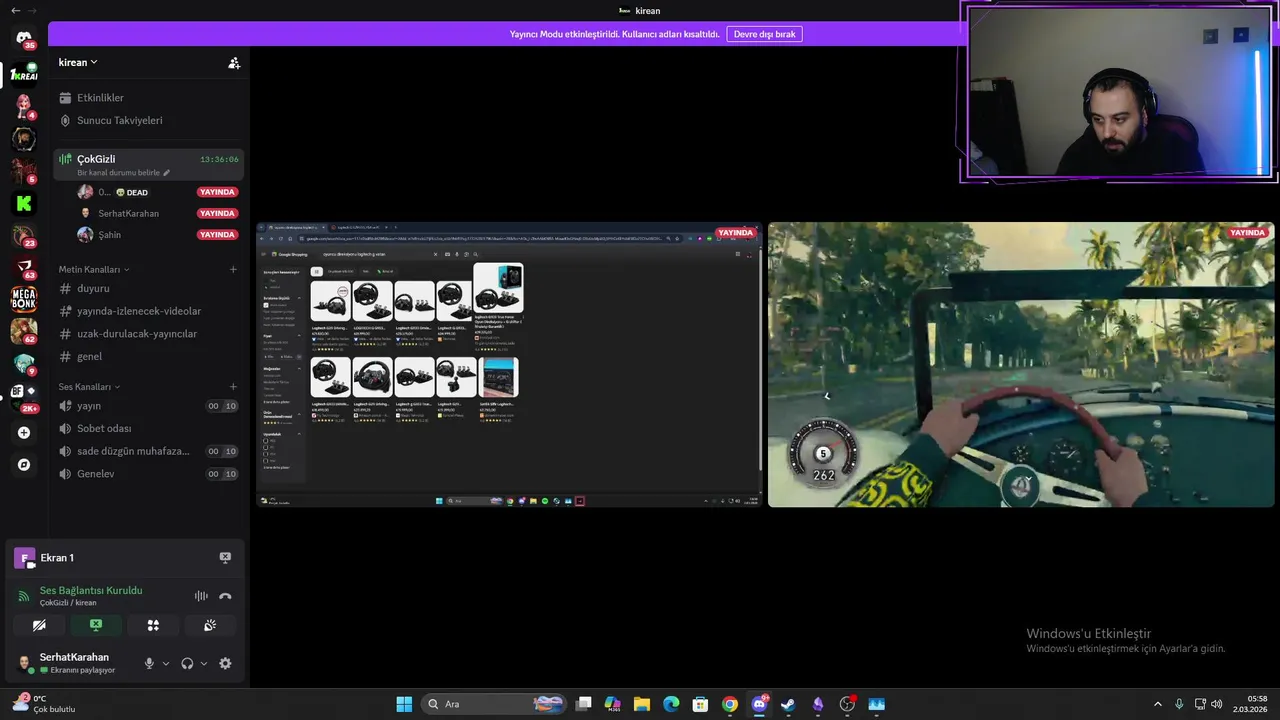1280x720 pixels.
Task: Open Discord direct messages home icon
Action: [24, 38]
